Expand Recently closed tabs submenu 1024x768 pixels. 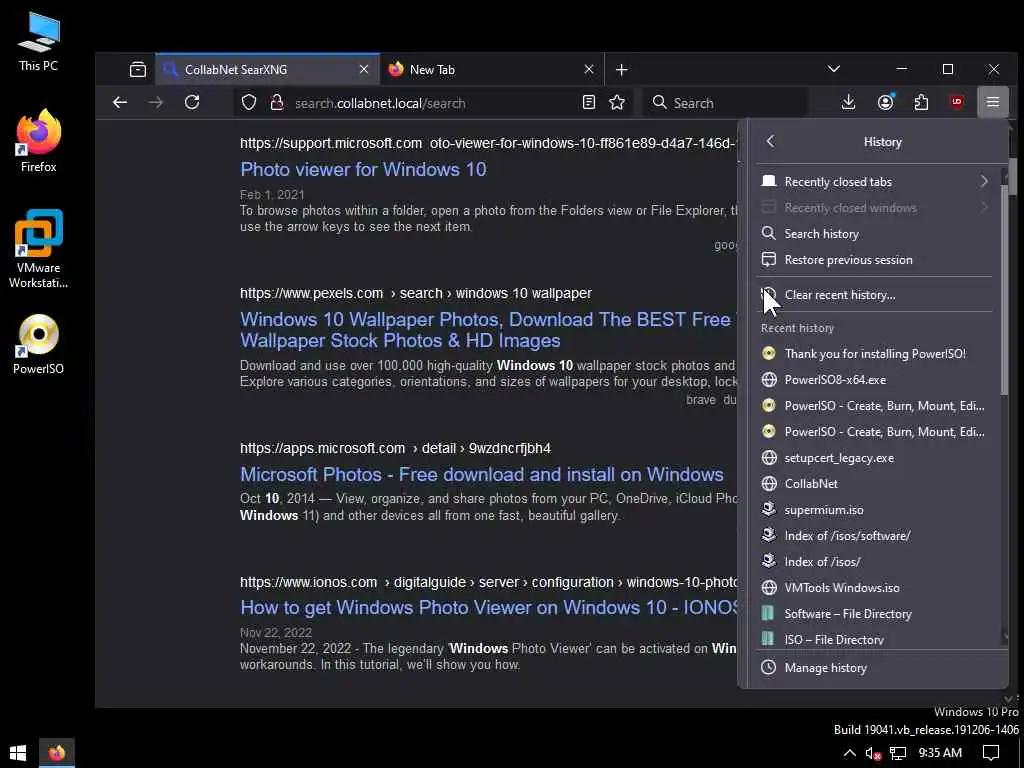(875, 182)
